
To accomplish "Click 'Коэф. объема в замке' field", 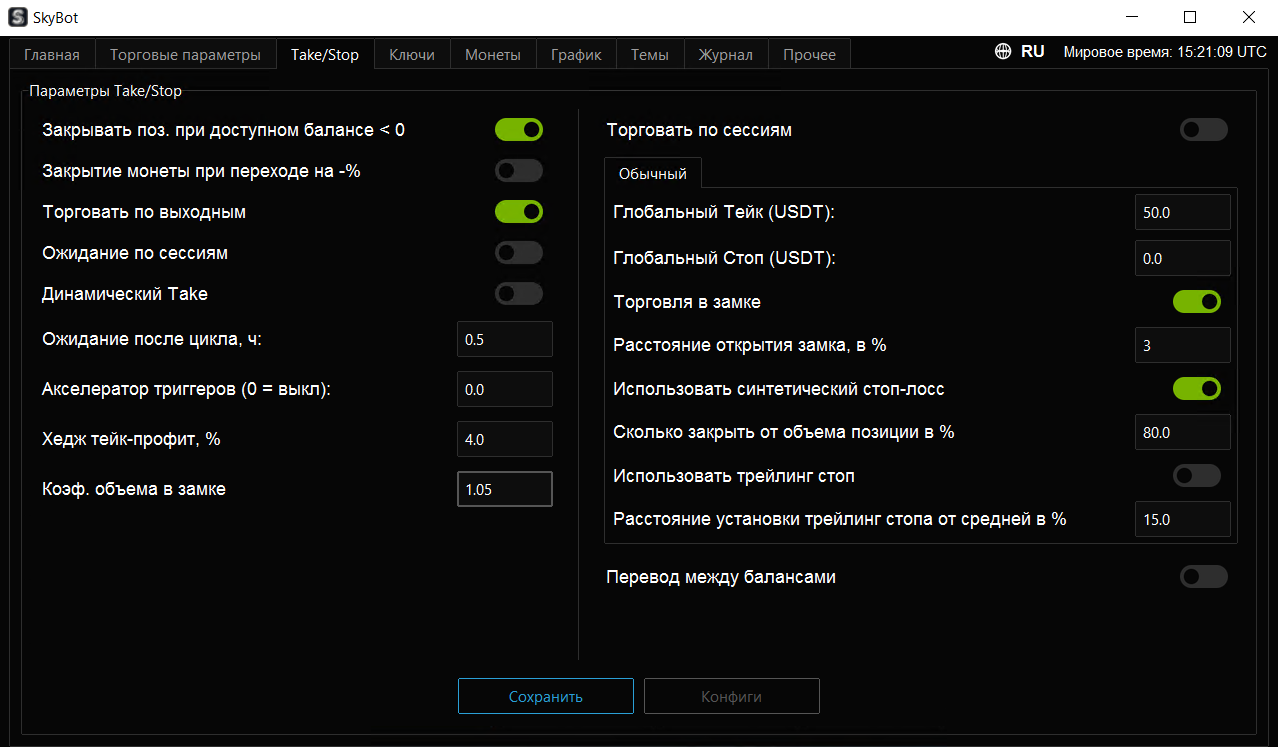I will [x=505, y=489].
